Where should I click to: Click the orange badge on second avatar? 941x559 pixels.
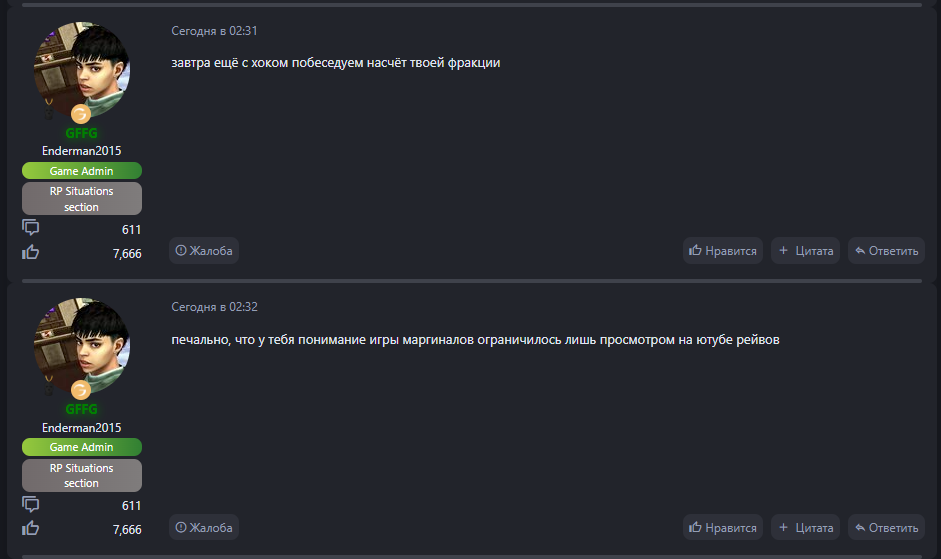pyautogui.click(x=81, y=390)
